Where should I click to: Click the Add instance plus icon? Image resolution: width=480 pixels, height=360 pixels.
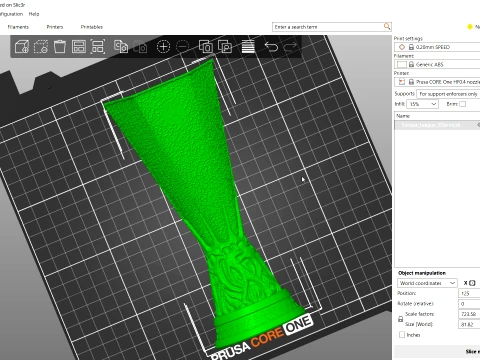pos(163,47)
